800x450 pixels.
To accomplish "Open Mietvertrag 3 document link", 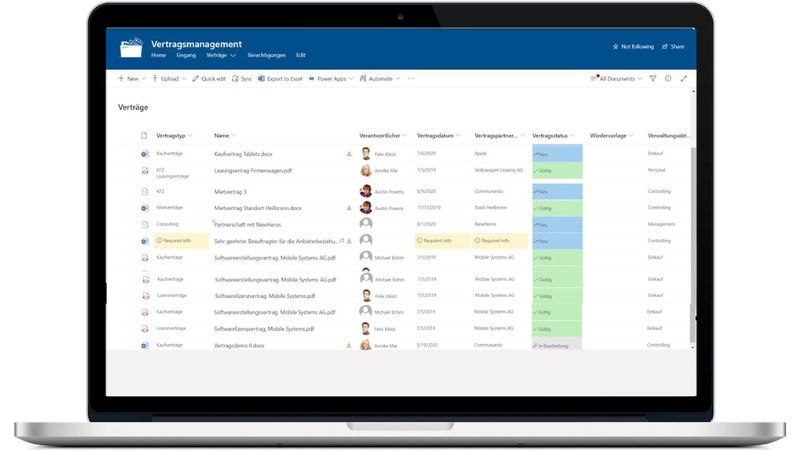I will tap(230, 191).
